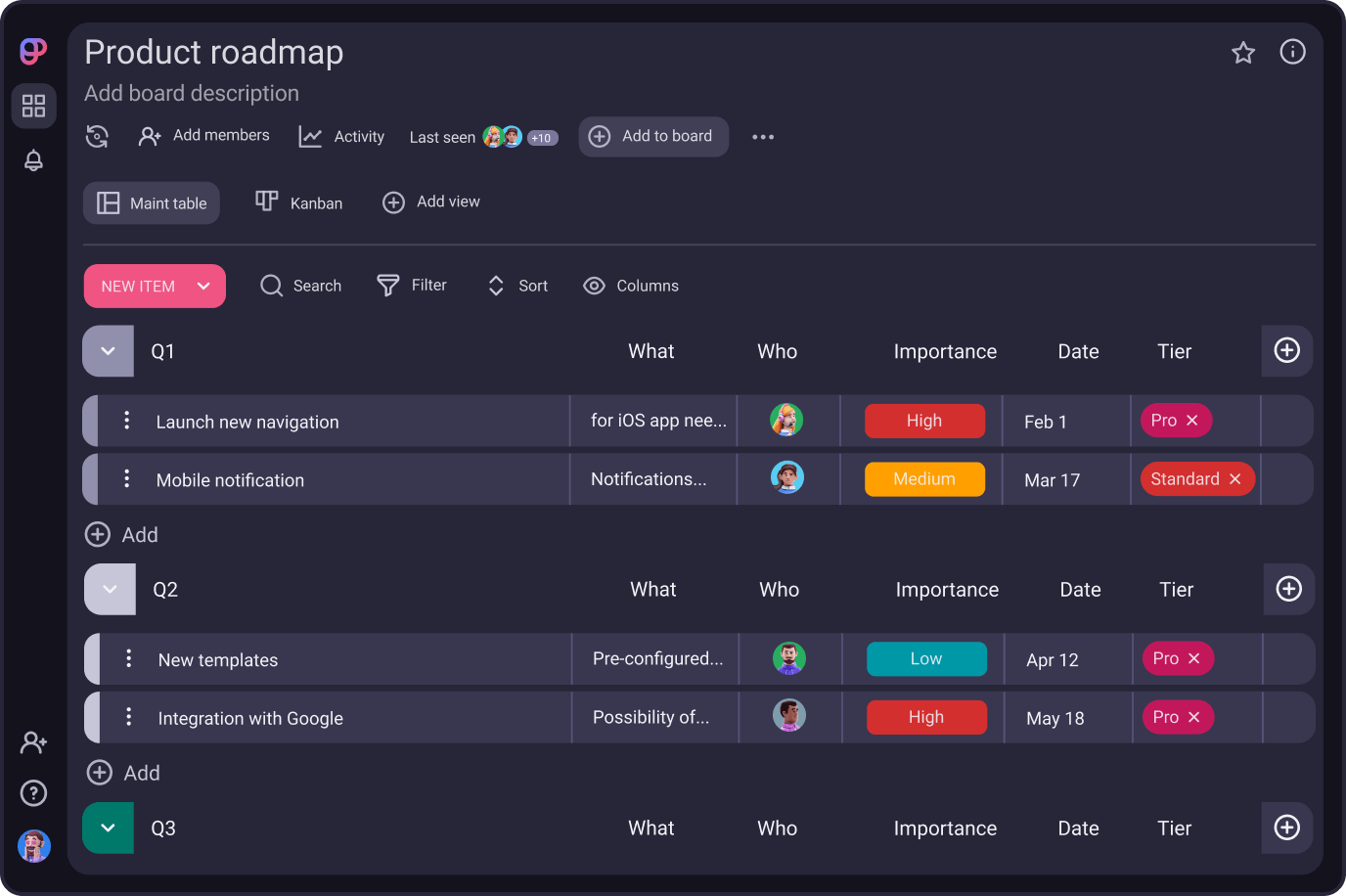This screenshot has width=1346, height=896.
Task: Open the Activity chart icon
Action: click(x=310, y=137)
